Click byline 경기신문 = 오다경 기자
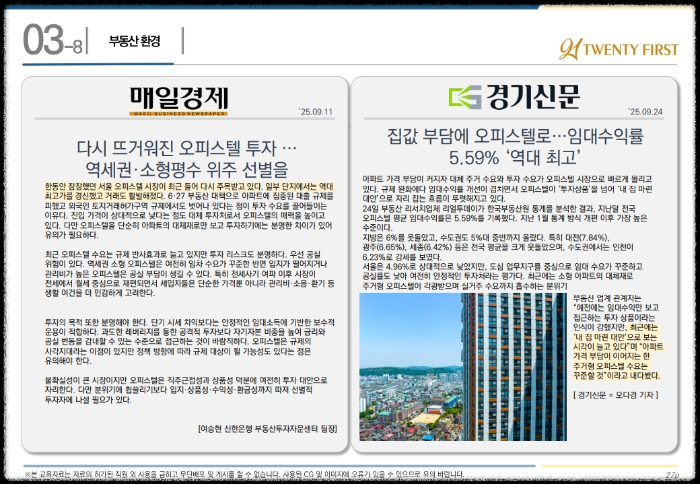 coord(616,395)
